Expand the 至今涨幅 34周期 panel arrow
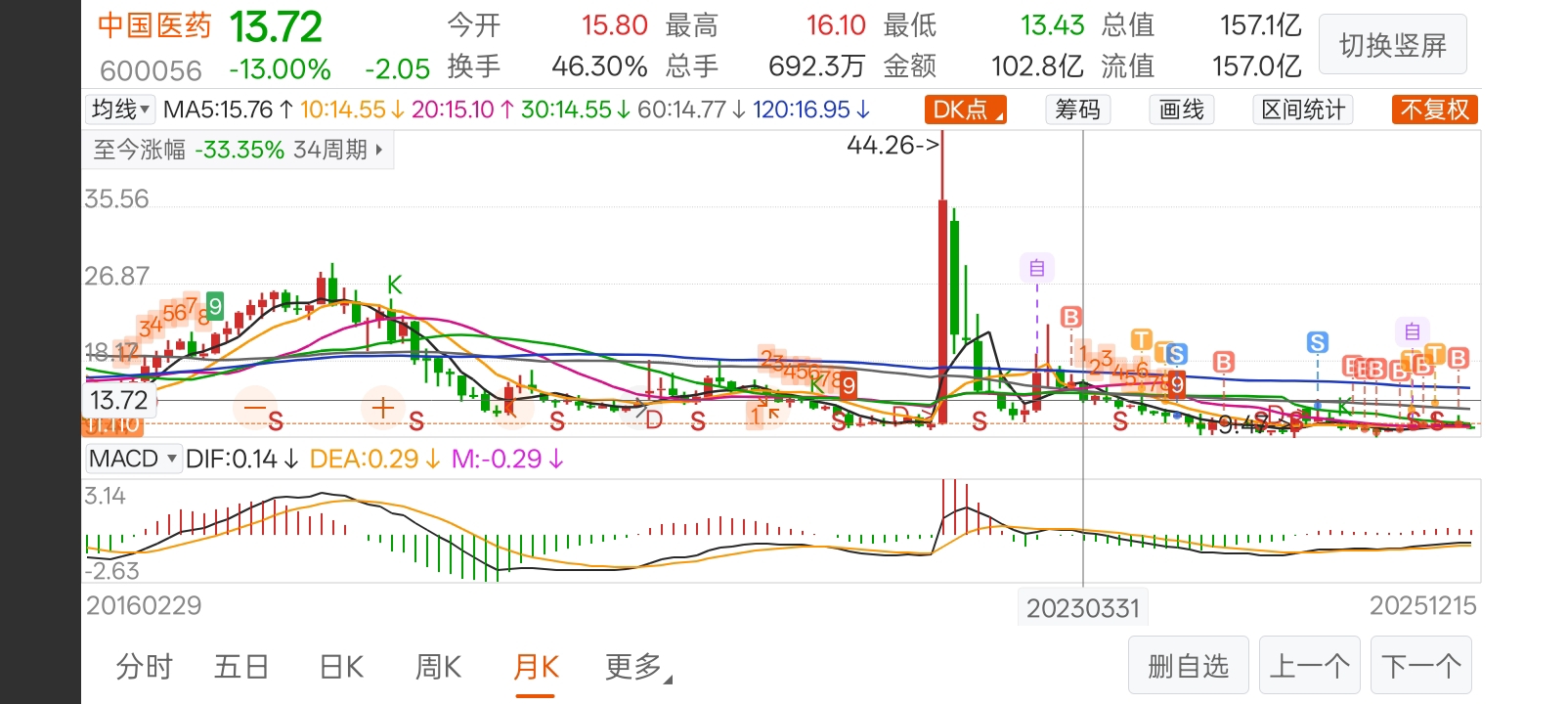Viewport: 1568px width, 704px height. point(379,150)
